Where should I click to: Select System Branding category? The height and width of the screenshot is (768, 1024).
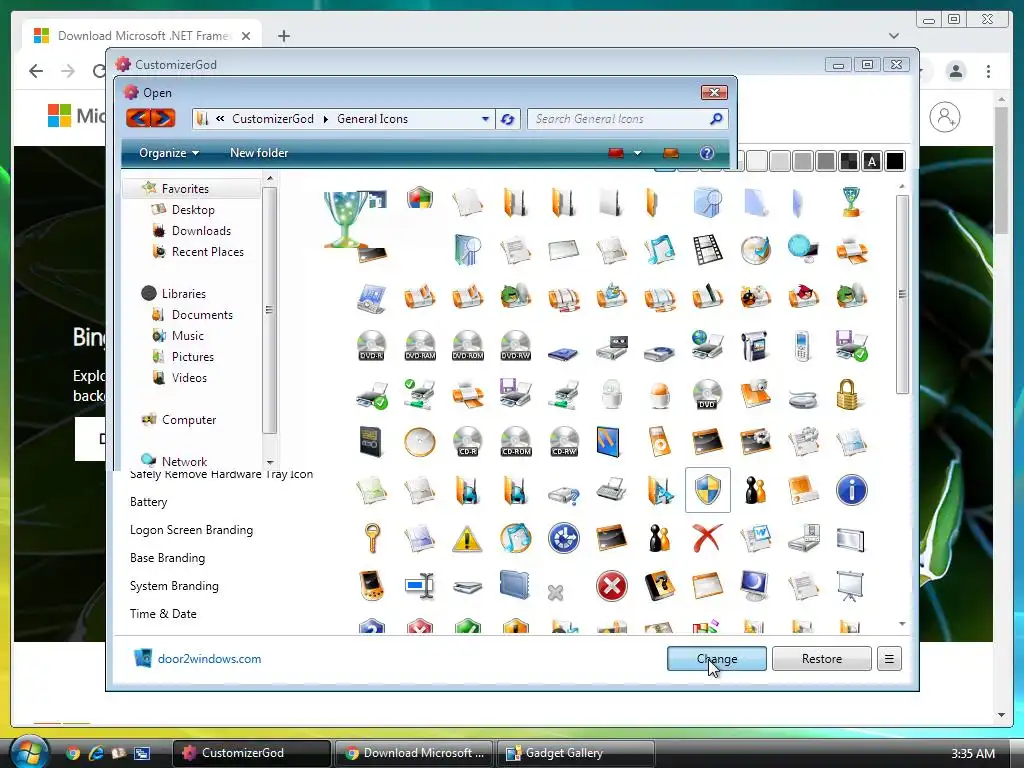tap(174, 586)
